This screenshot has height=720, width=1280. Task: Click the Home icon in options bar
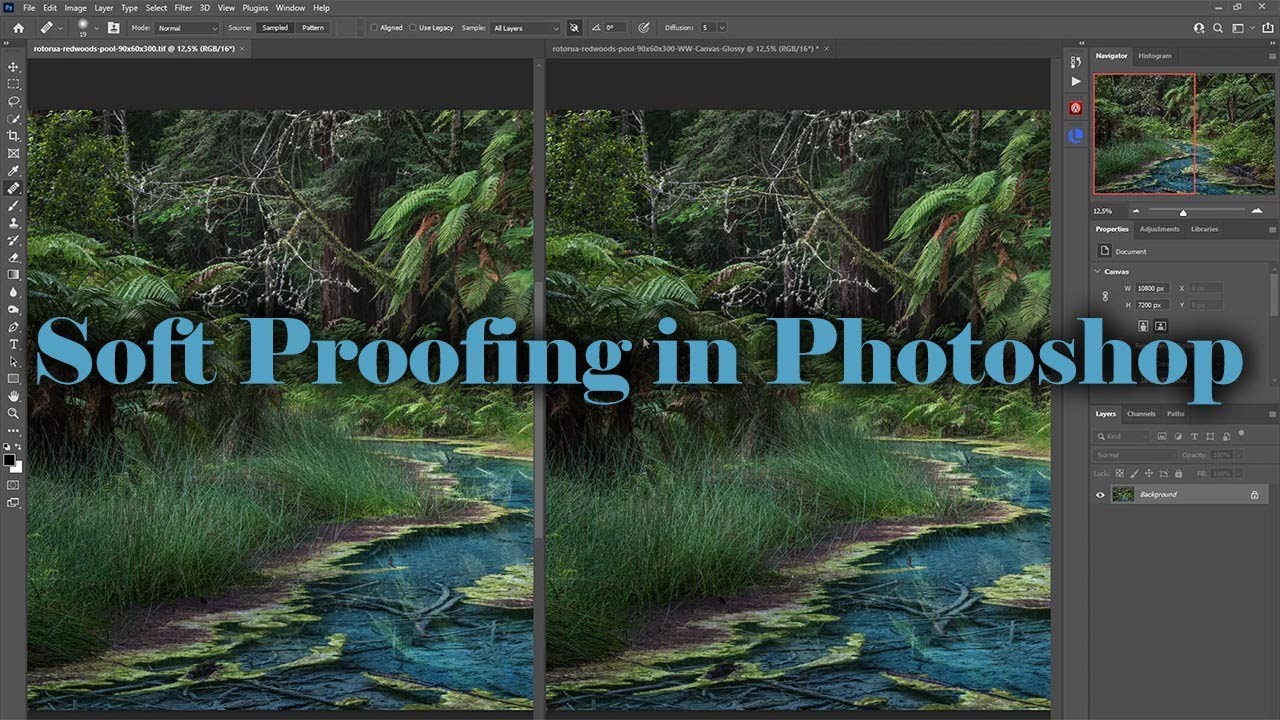click(x=18, y=28)
